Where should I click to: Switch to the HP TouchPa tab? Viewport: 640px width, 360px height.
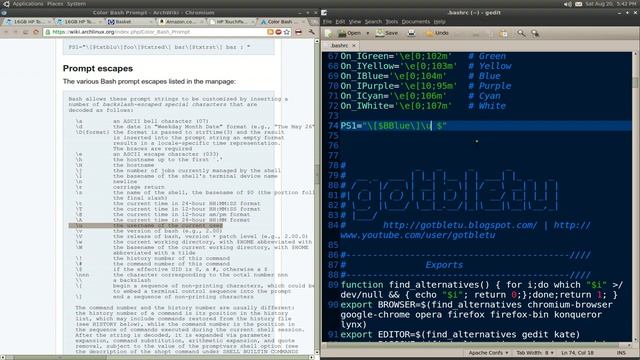coord(231,21)
